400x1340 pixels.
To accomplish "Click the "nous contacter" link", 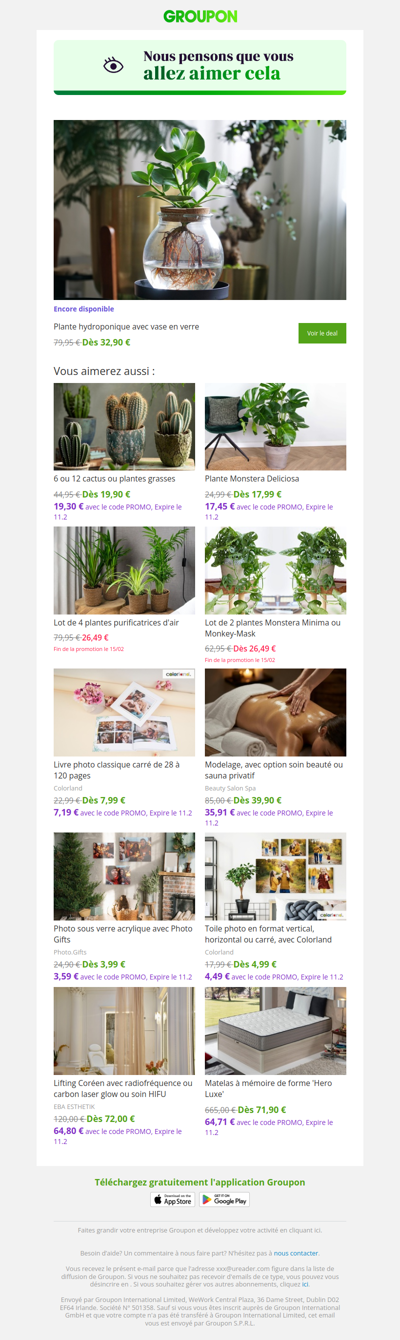I will click(297, 1252).
